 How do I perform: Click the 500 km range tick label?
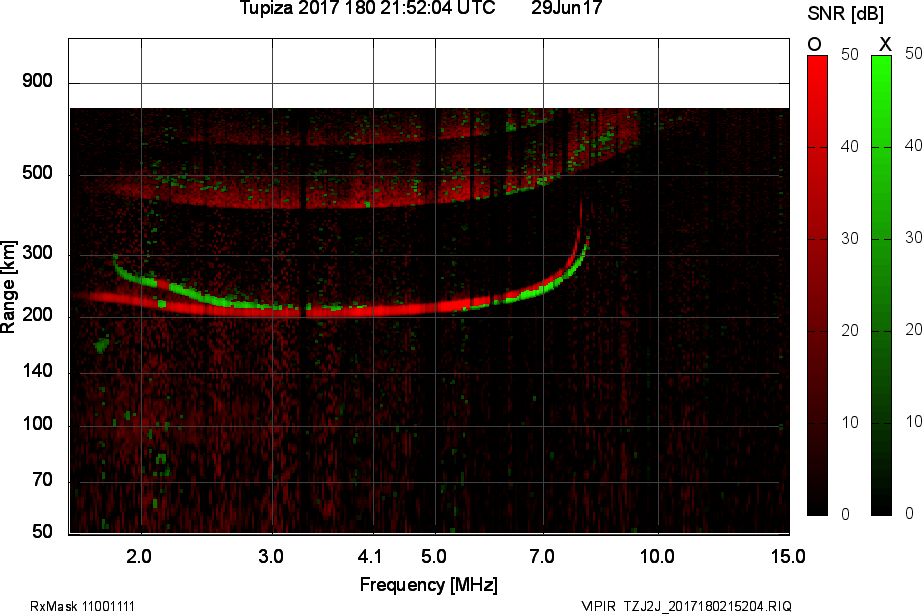tap(37, 173)
